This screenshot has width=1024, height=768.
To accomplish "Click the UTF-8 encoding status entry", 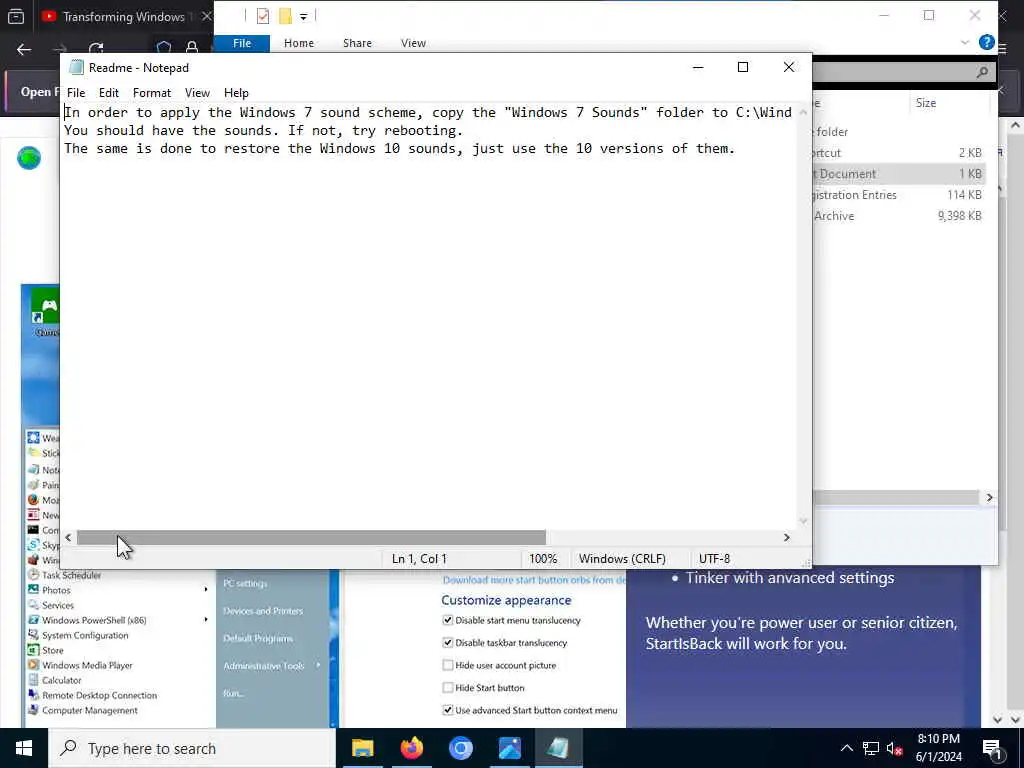I will tap(714, 559).
